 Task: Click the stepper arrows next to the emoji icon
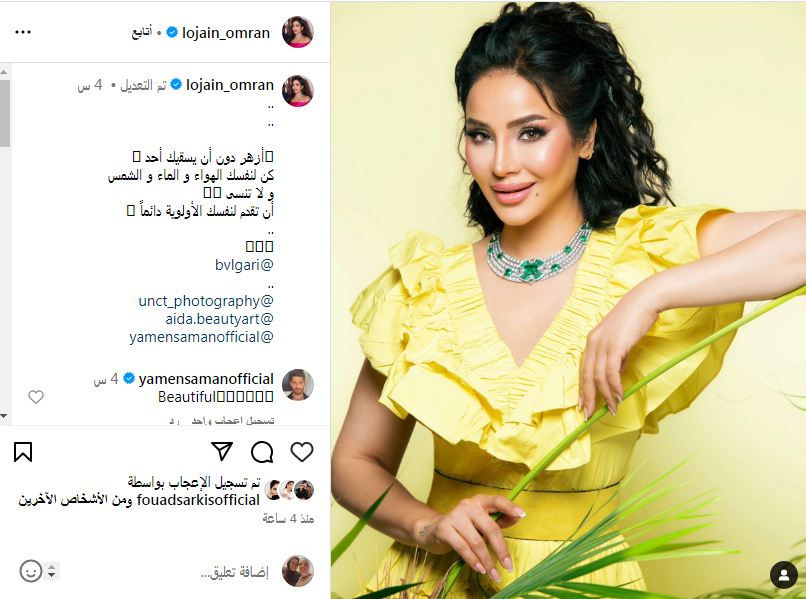pos(51,571)
